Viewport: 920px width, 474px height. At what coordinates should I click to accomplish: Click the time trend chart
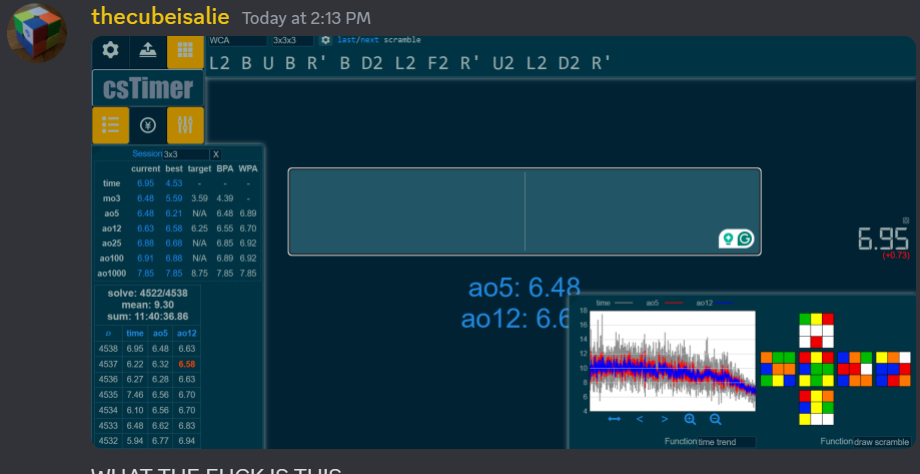point(672,360)
